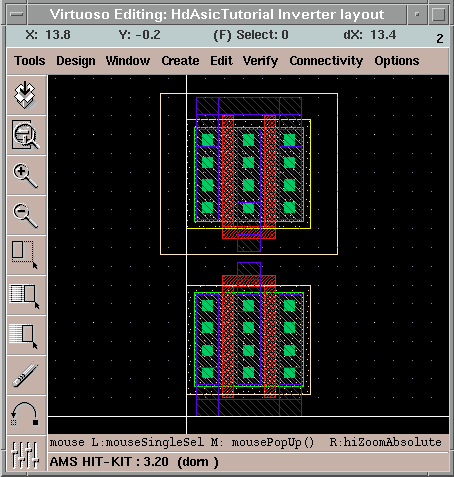The height and width of the screenshot is (477, 454).
Task: Click the mouse L: mouseSingleSel status text
Action: (126, 442)
